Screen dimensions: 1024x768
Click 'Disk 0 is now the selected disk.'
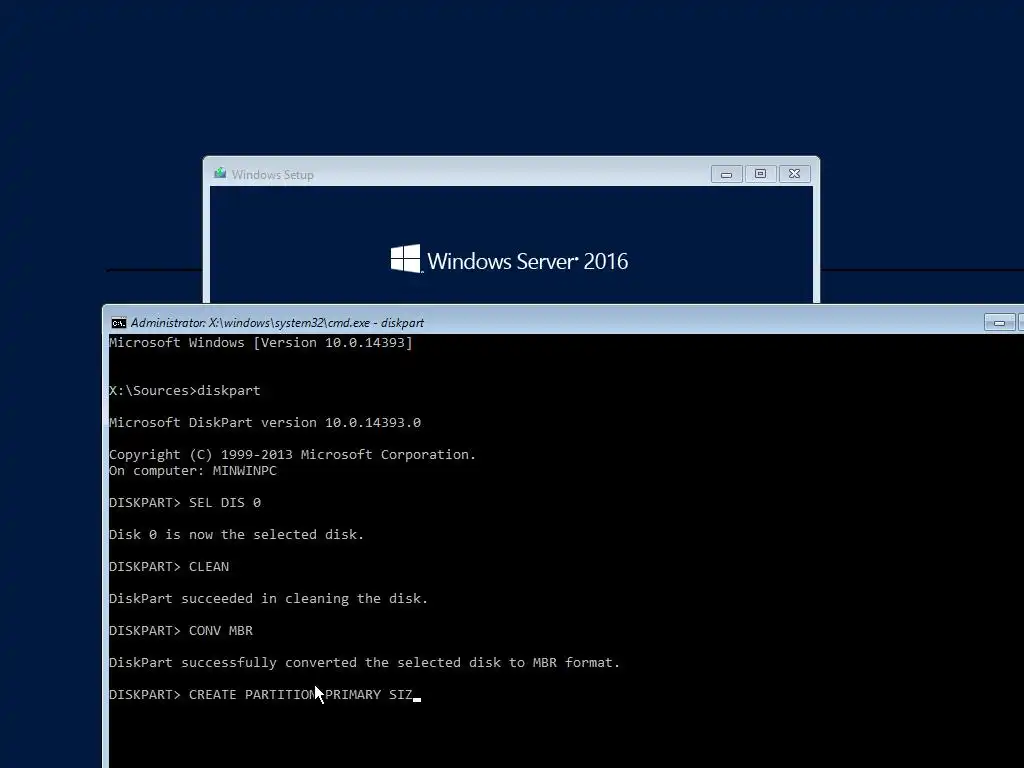pyautogui.click(x=236, y=535)
